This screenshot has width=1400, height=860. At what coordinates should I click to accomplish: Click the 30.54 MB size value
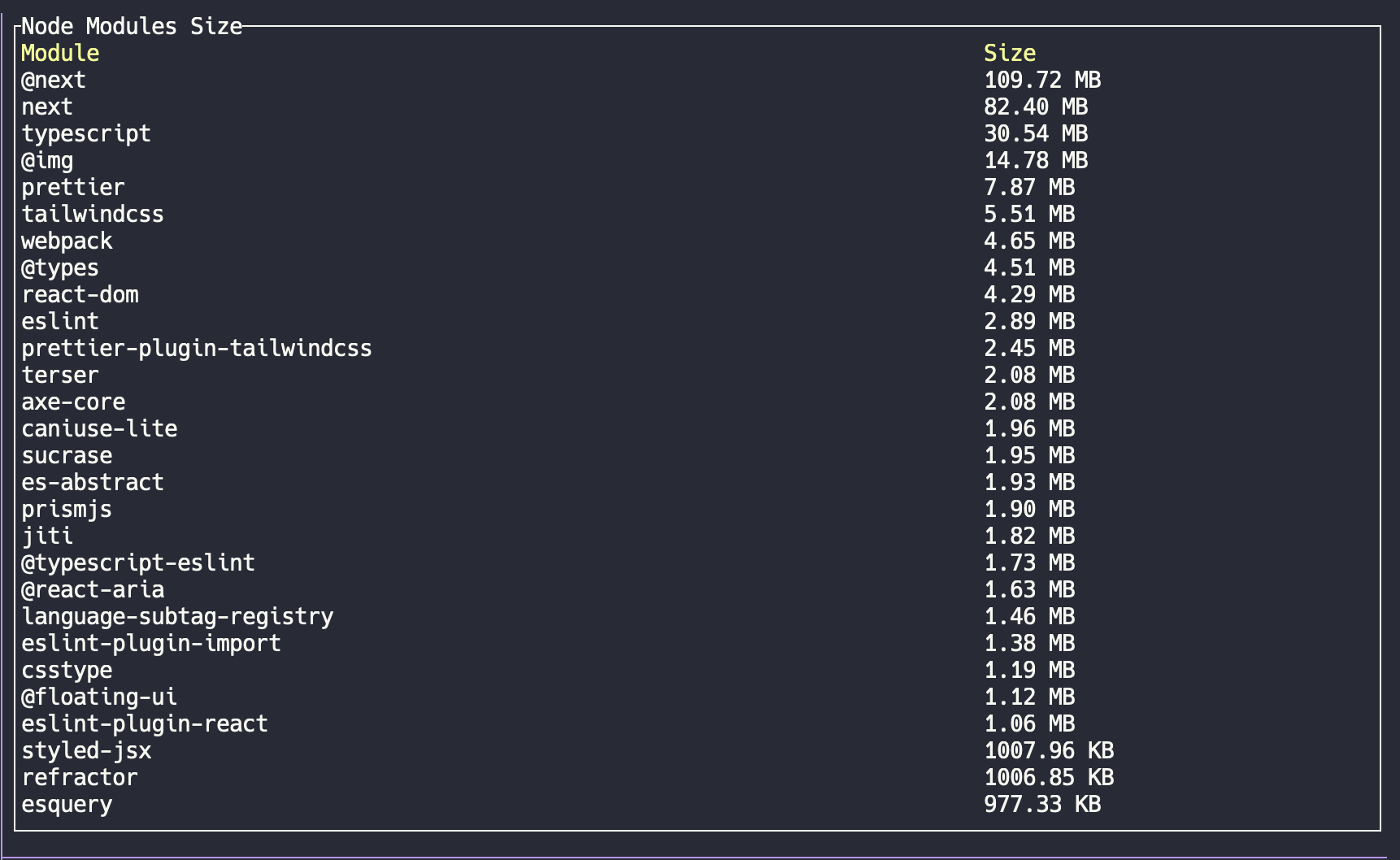pyautogui.click(x=1036, y=134)
